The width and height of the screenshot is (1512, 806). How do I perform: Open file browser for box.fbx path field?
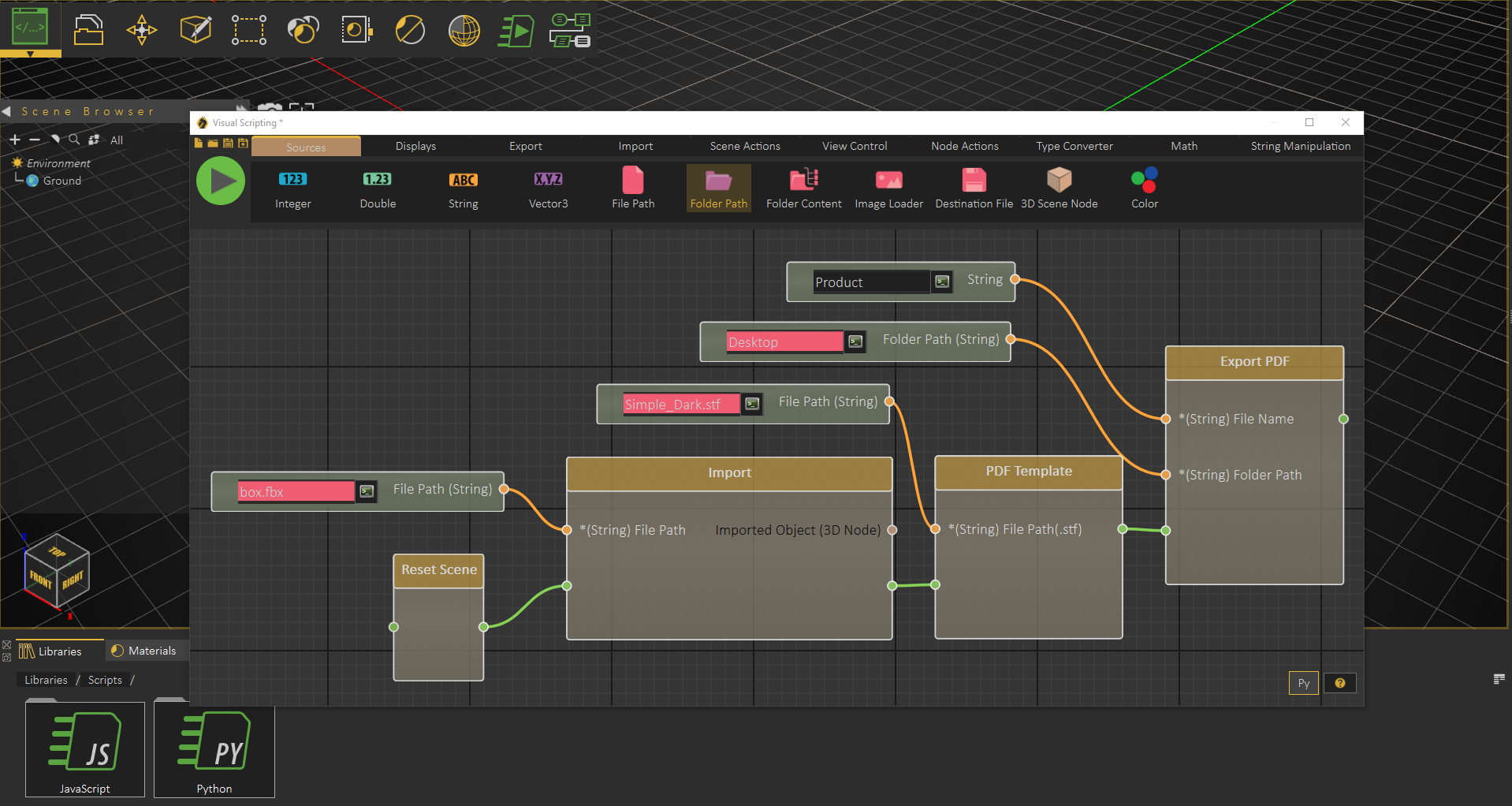366,491
